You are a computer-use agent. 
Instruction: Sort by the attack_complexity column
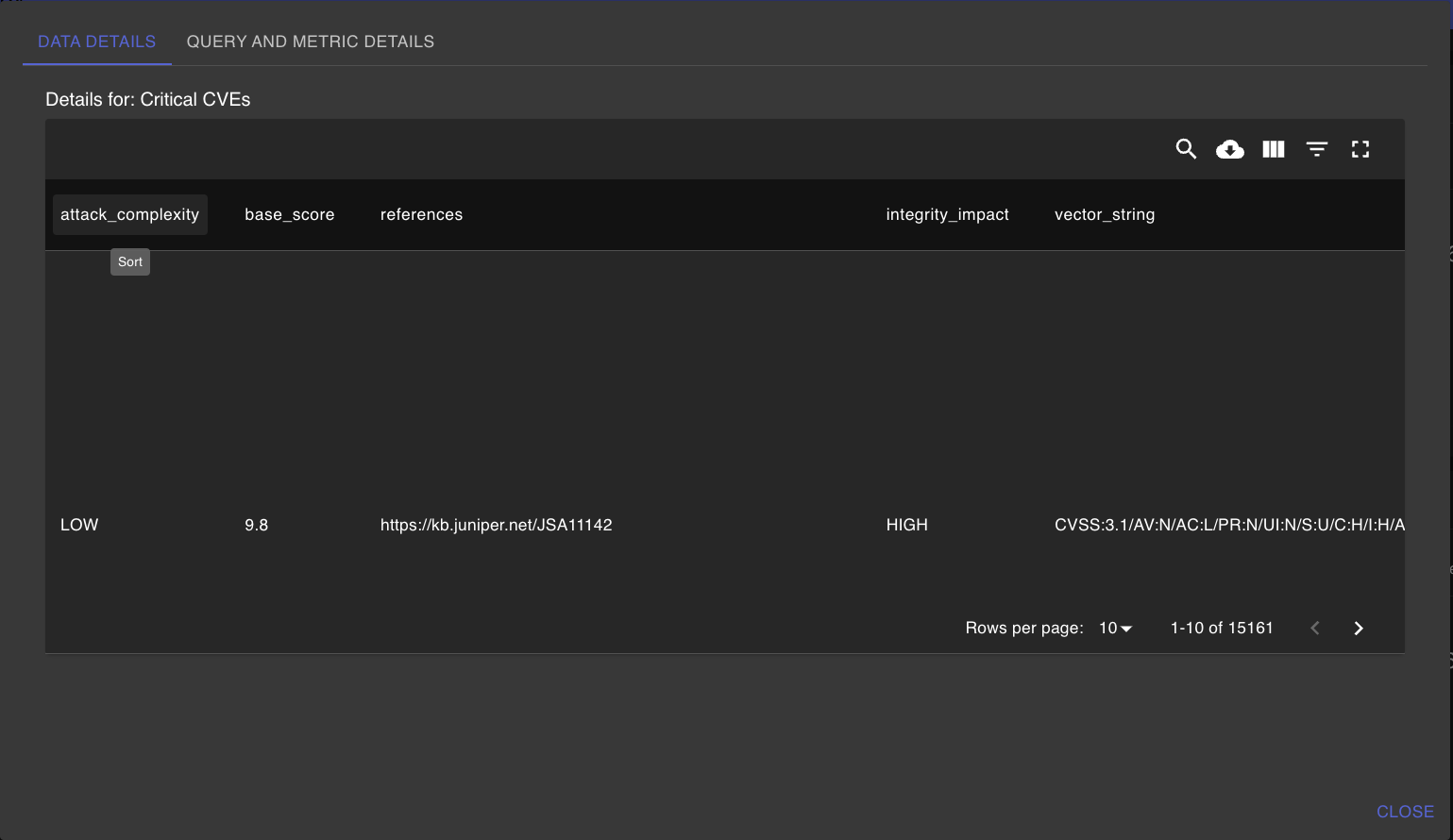(x=129, y=214)
